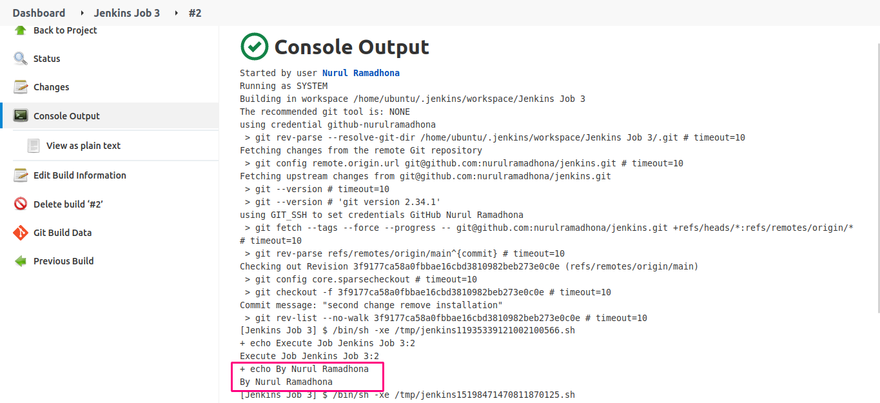The image size is (880, 403).
Task: Open Jenkins Job 3 breadcrumb link
Action: [x=127, y=13]
